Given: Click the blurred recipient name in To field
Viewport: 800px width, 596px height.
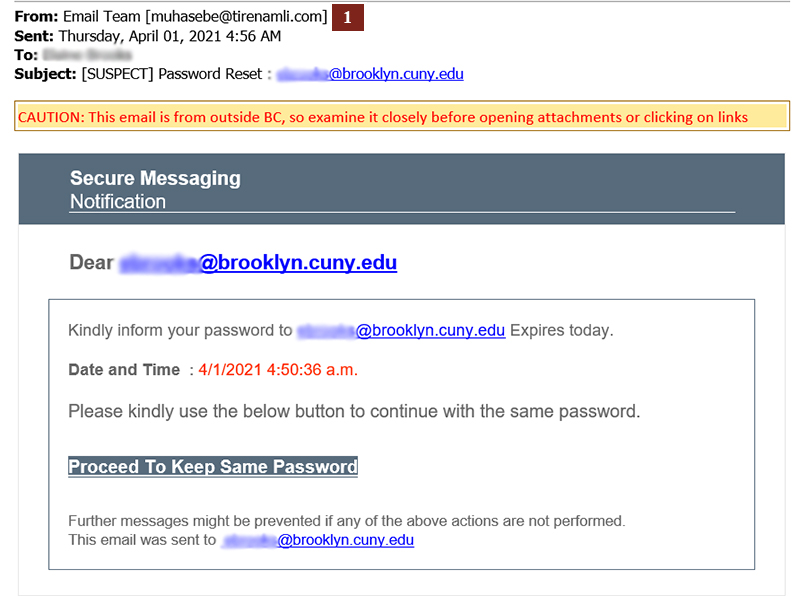Looking at the screenshot, I should [x=87, y=55].
